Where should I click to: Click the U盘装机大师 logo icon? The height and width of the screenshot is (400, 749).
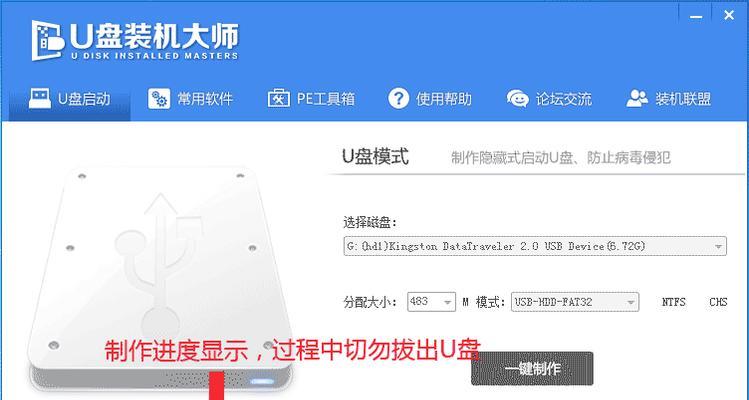(x=48, y=41)
